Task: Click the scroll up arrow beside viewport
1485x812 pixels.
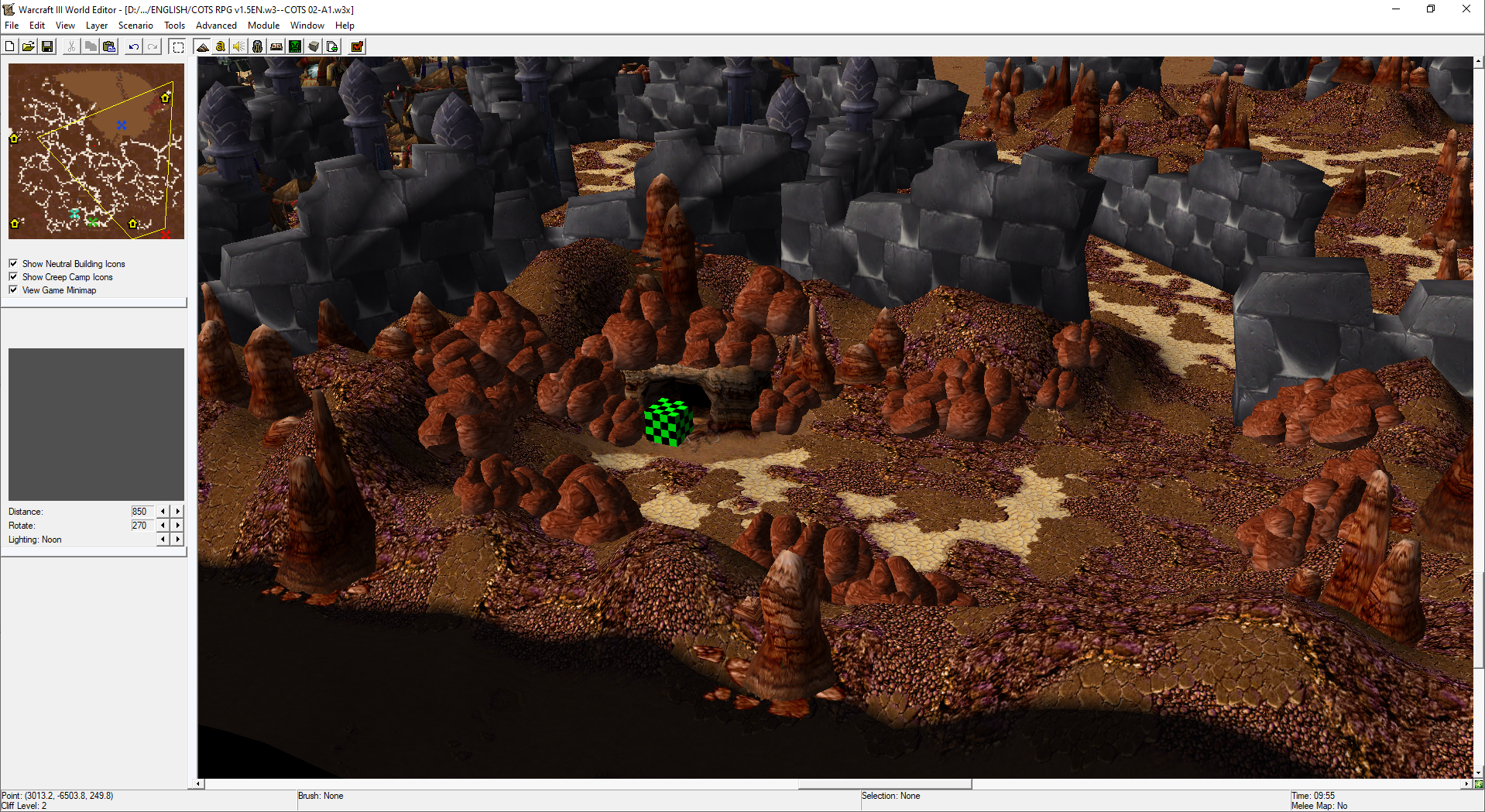Action: [x=1479, y=61]
